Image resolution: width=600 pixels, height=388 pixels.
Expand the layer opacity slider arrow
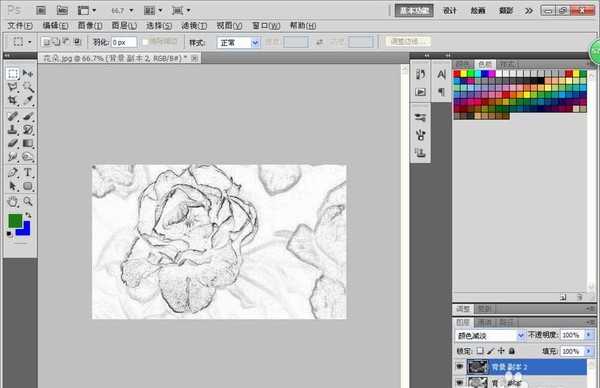(x=589, y=335)
